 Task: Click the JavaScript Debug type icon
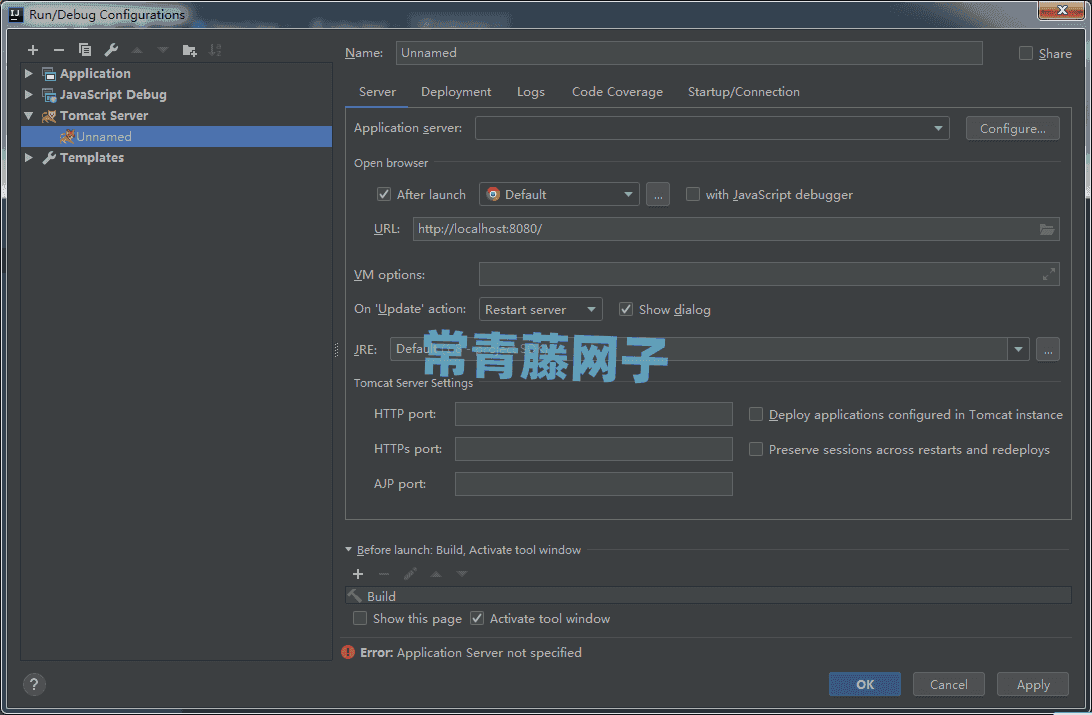point(49,95)
